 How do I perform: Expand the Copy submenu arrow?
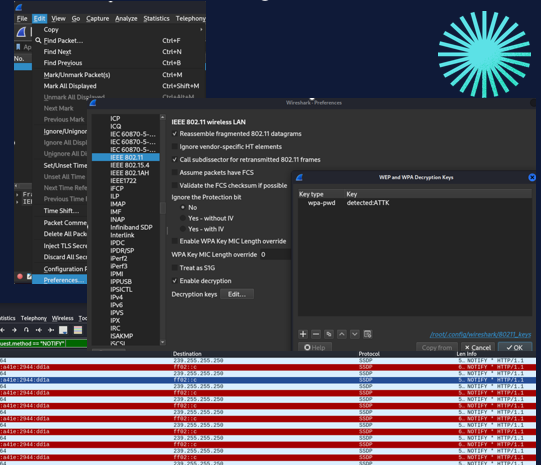(201, 30)
